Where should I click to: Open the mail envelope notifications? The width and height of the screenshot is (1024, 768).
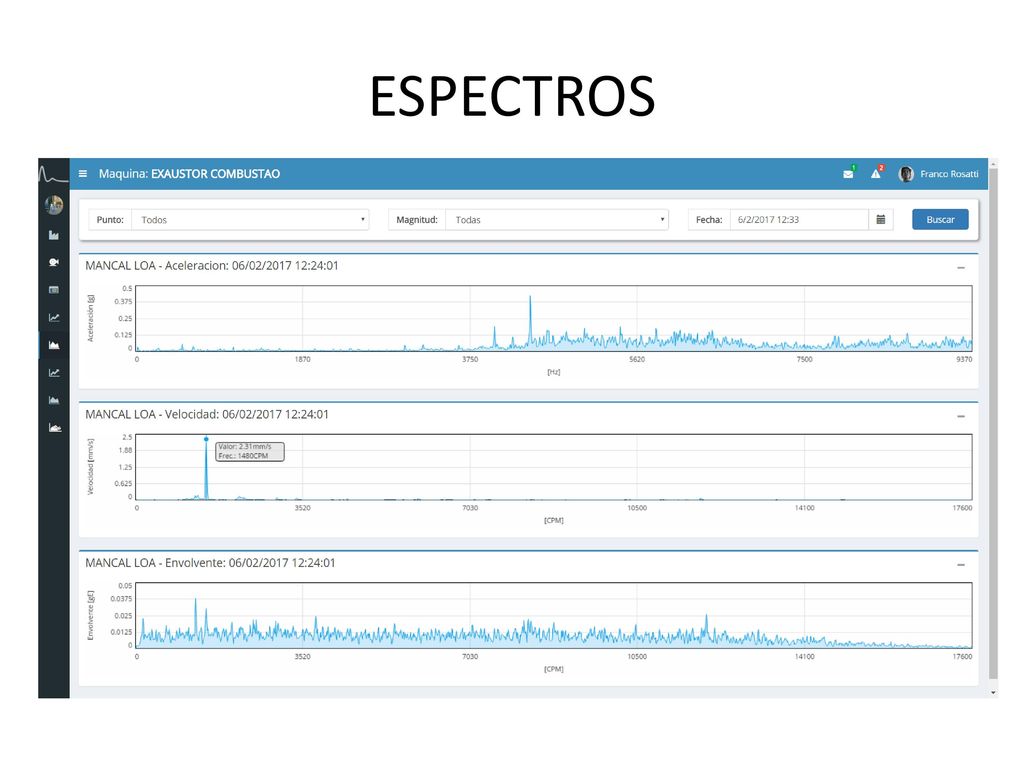848,174
